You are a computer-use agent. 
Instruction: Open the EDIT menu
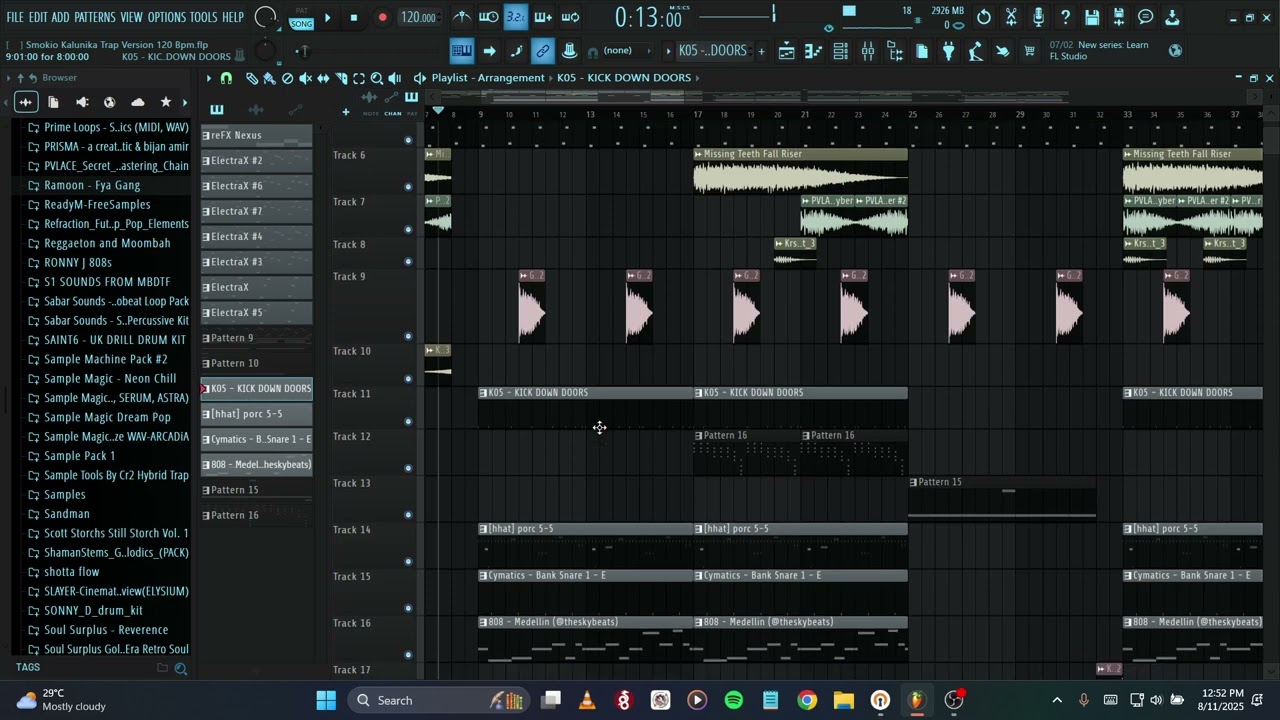(38, 18)
